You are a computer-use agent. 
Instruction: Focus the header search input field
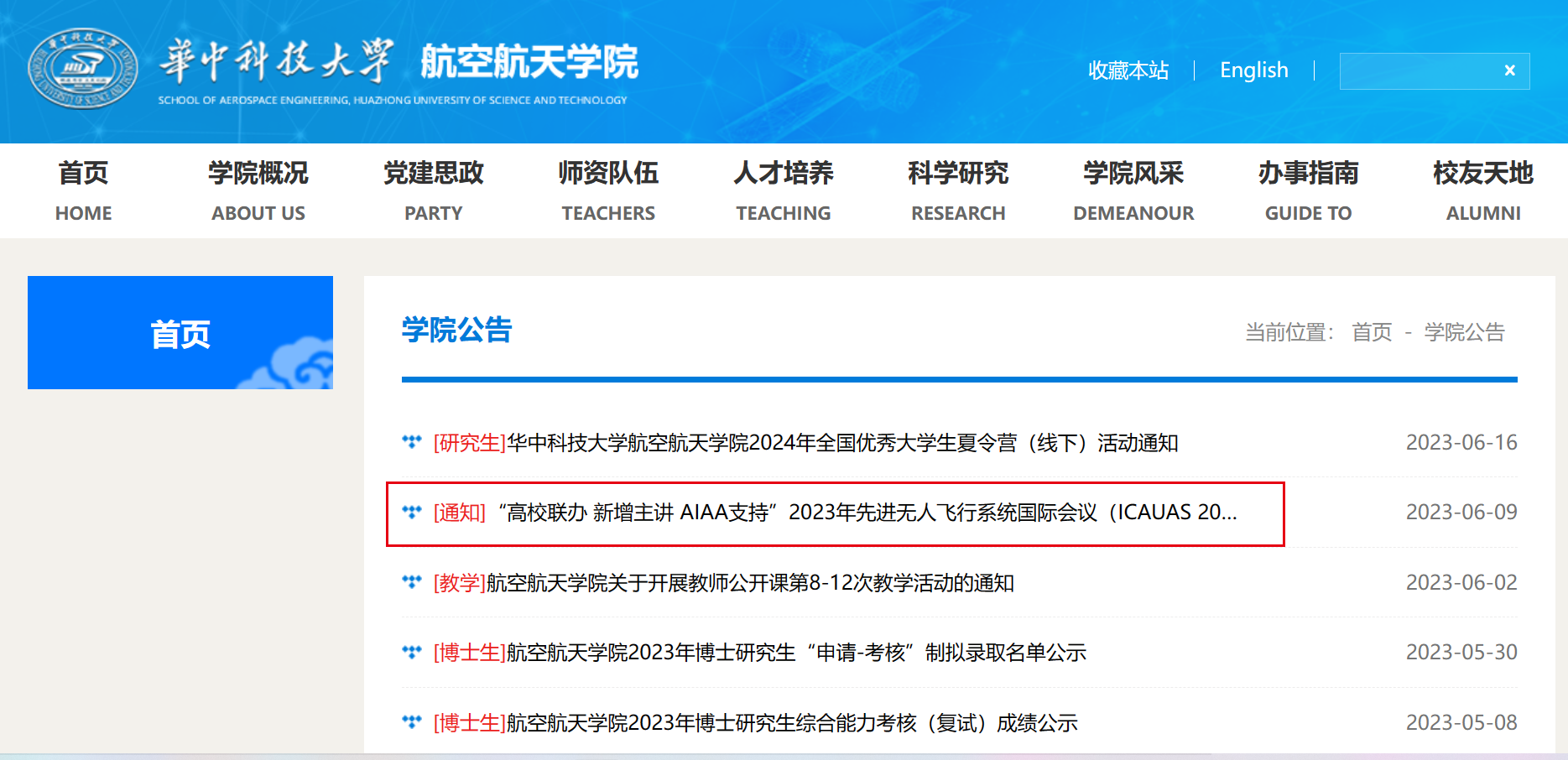click(1435, 71)
